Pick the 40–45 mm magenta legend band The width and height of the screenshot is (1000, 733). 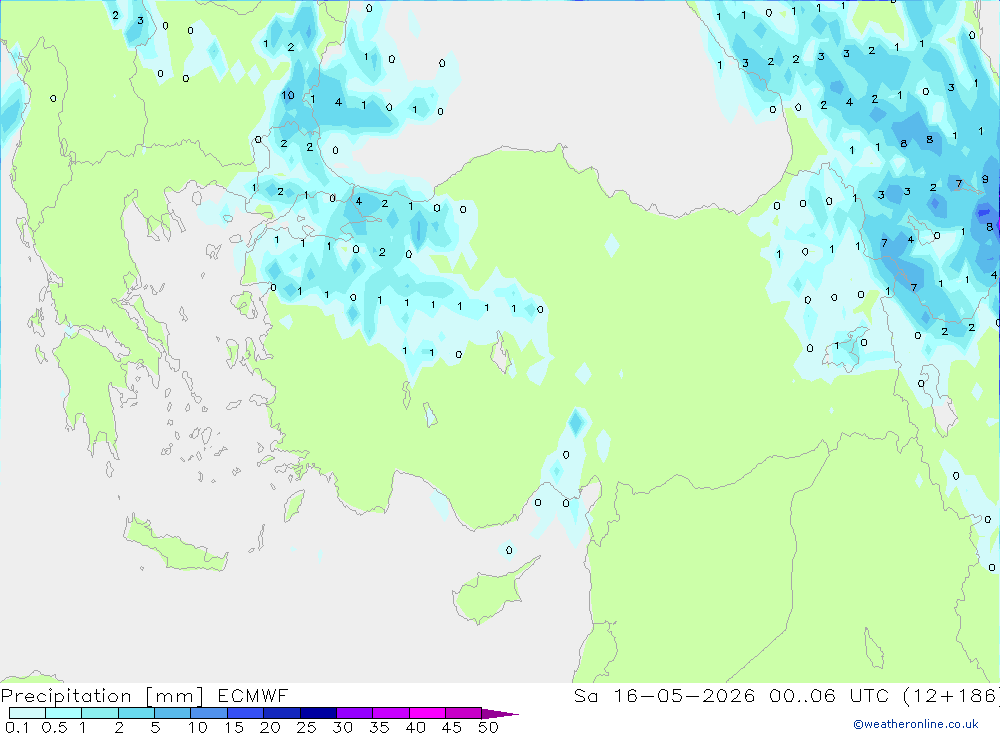tap(427, 713)
